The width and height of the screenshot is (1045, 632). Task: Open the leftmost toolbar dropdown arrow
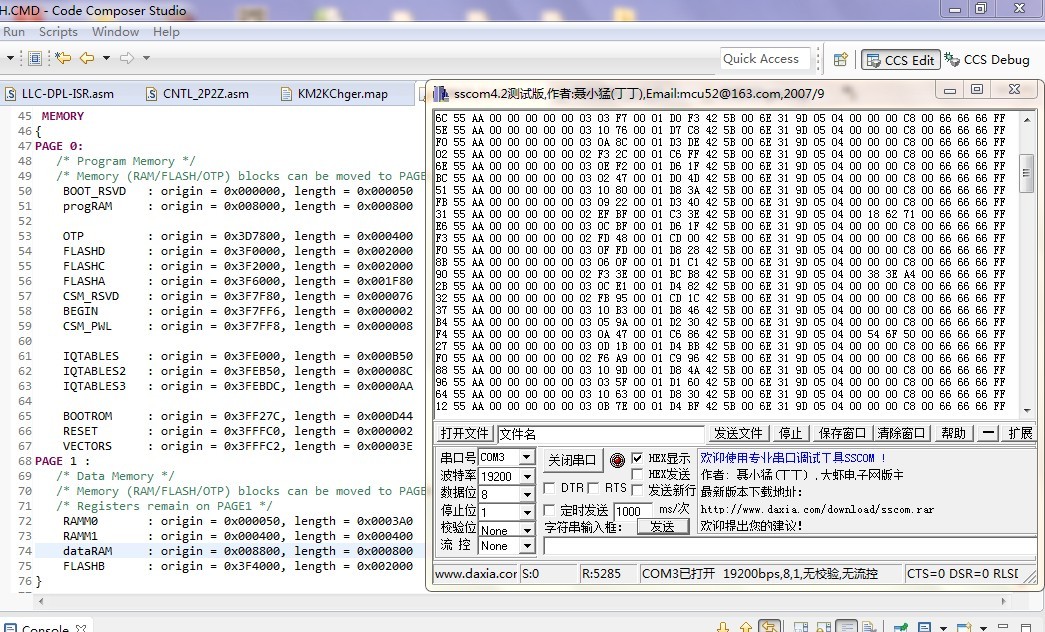click(x=10, y=58)
